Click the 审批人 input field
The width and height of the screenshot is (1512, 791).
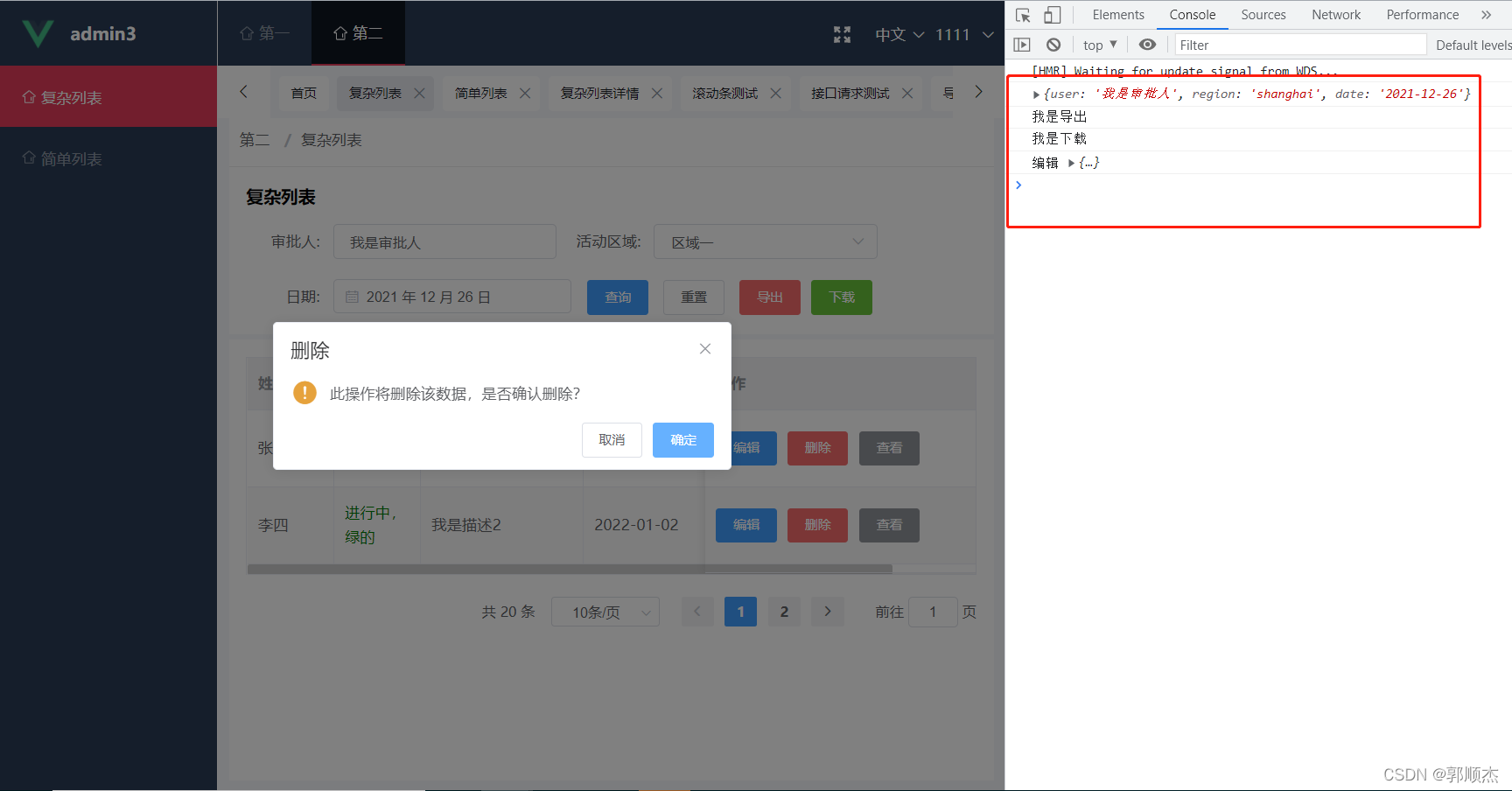coord(444,242)
